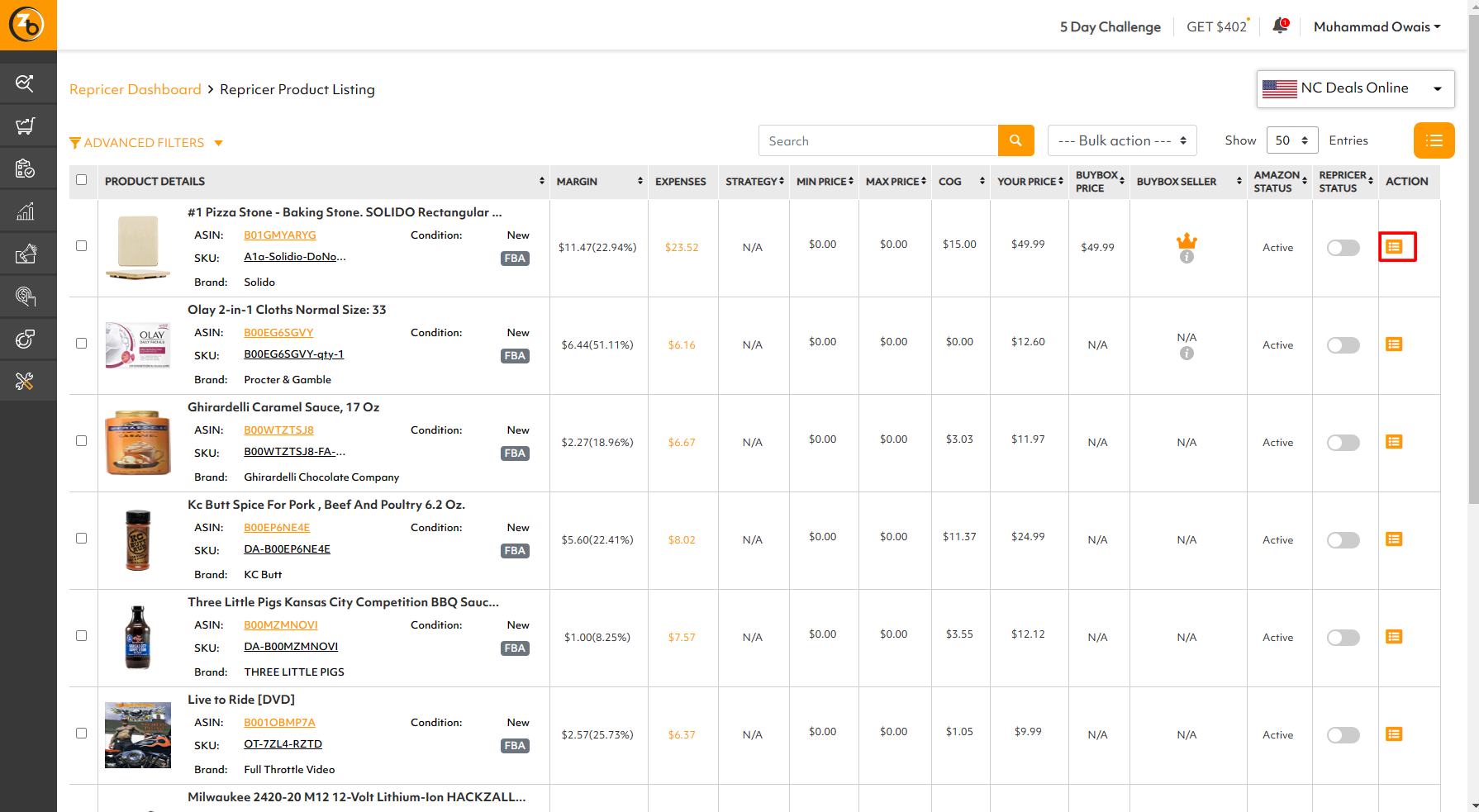Viewport: 1479px width, 812px height.
Task: Click info icon in Olay buybox seller cell
Action: click(1187, 354)
